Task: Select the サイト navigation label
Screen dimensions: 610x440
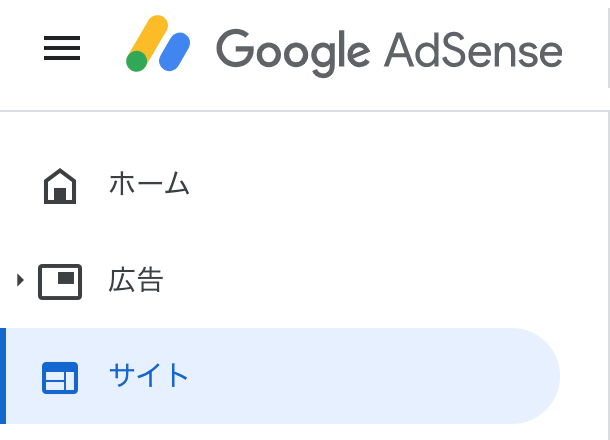Action: [x=149, y=375]
